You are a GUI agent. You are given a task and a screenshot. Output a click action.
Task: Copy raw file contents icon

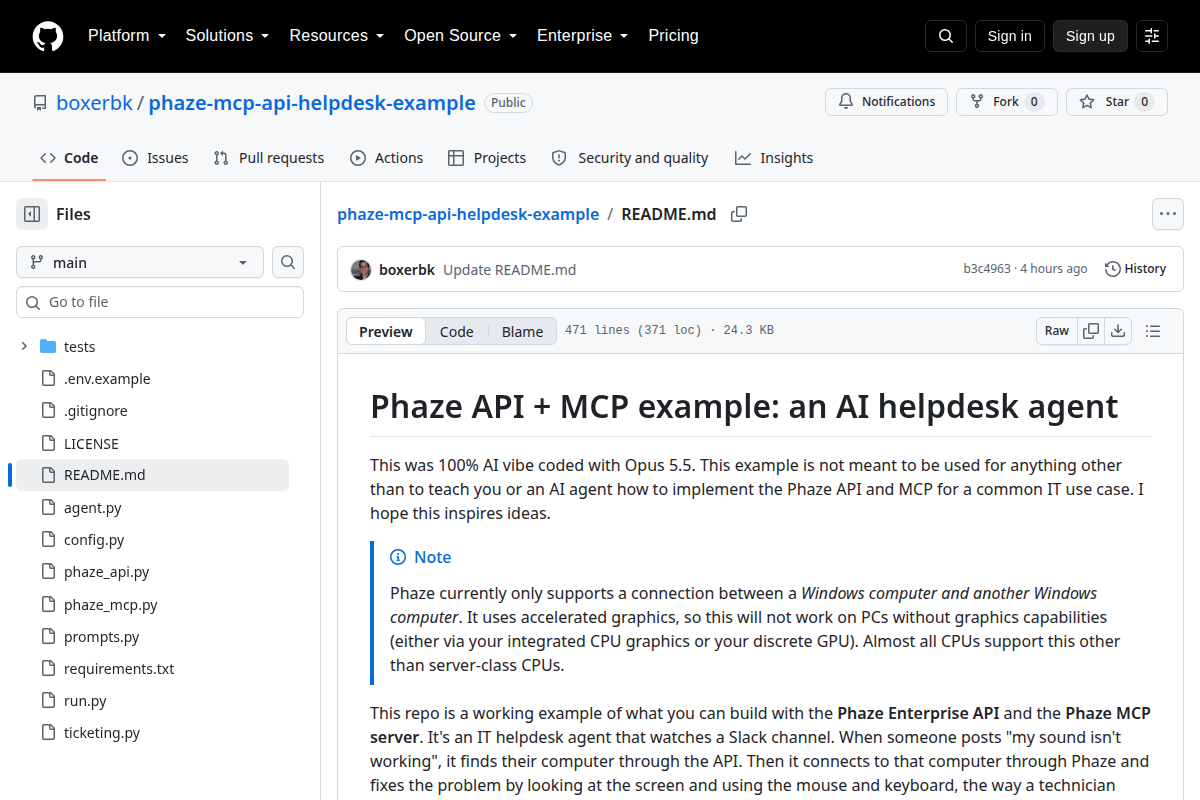[x=1091, y=331]
